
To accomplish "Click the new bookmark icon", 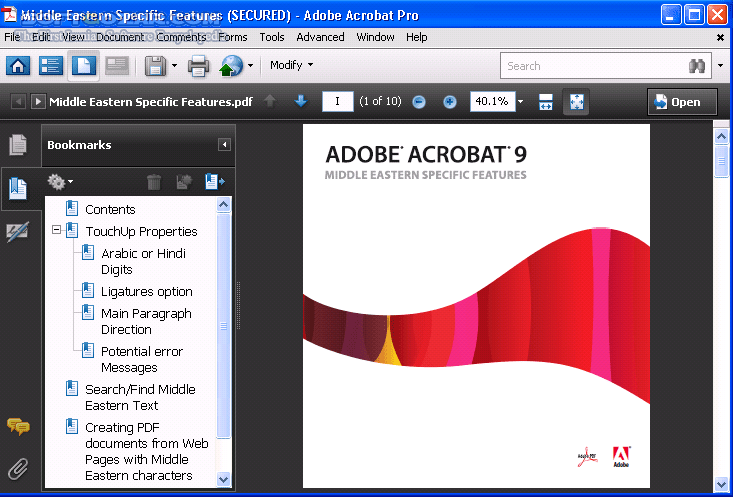I will (x=215, y=182).
